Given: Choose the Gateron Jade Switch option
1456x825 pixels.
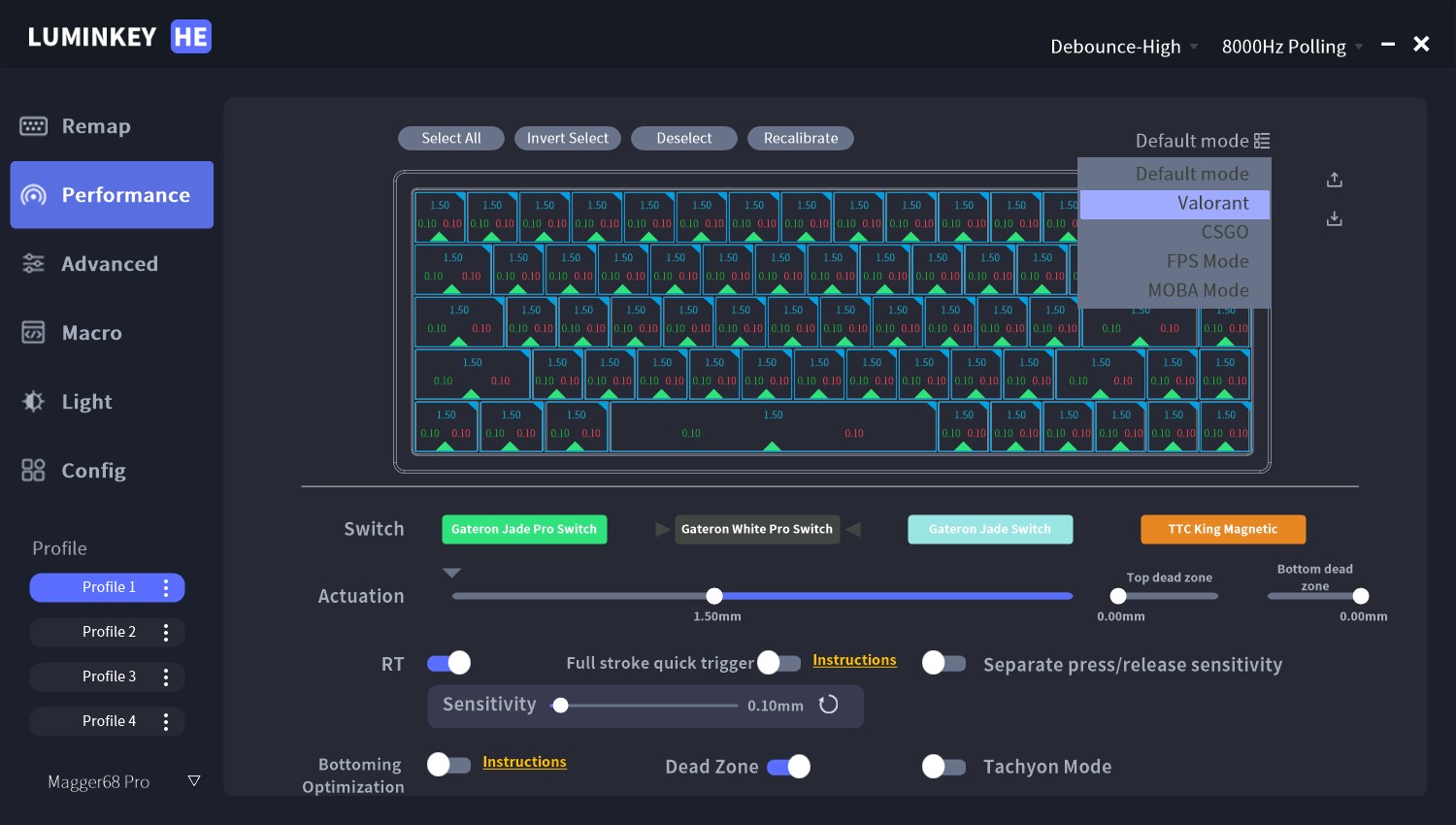Looking at the screenshot, I should point(990,529).
